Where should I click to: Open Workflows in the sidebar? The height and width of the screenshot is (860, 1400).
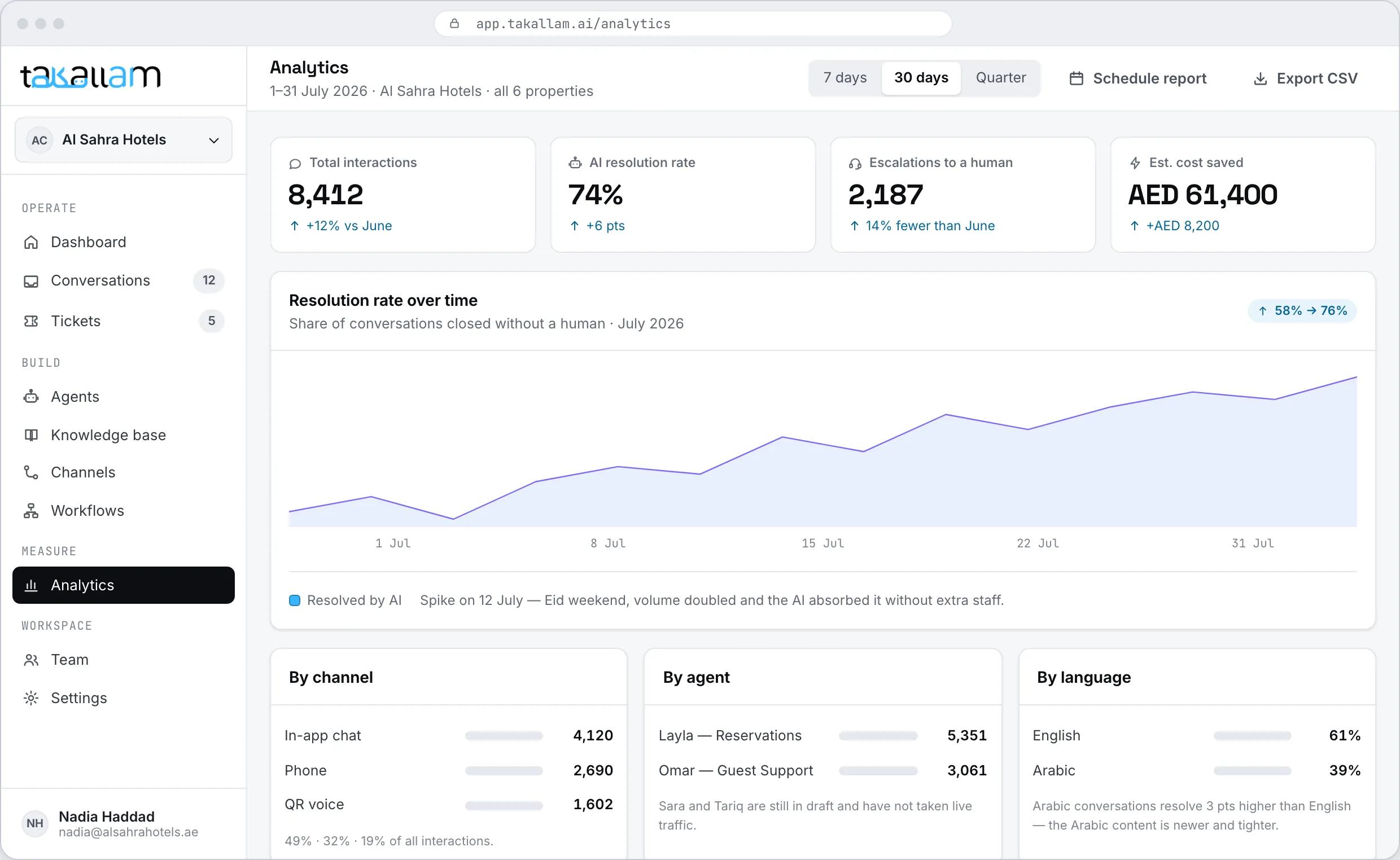124,511
